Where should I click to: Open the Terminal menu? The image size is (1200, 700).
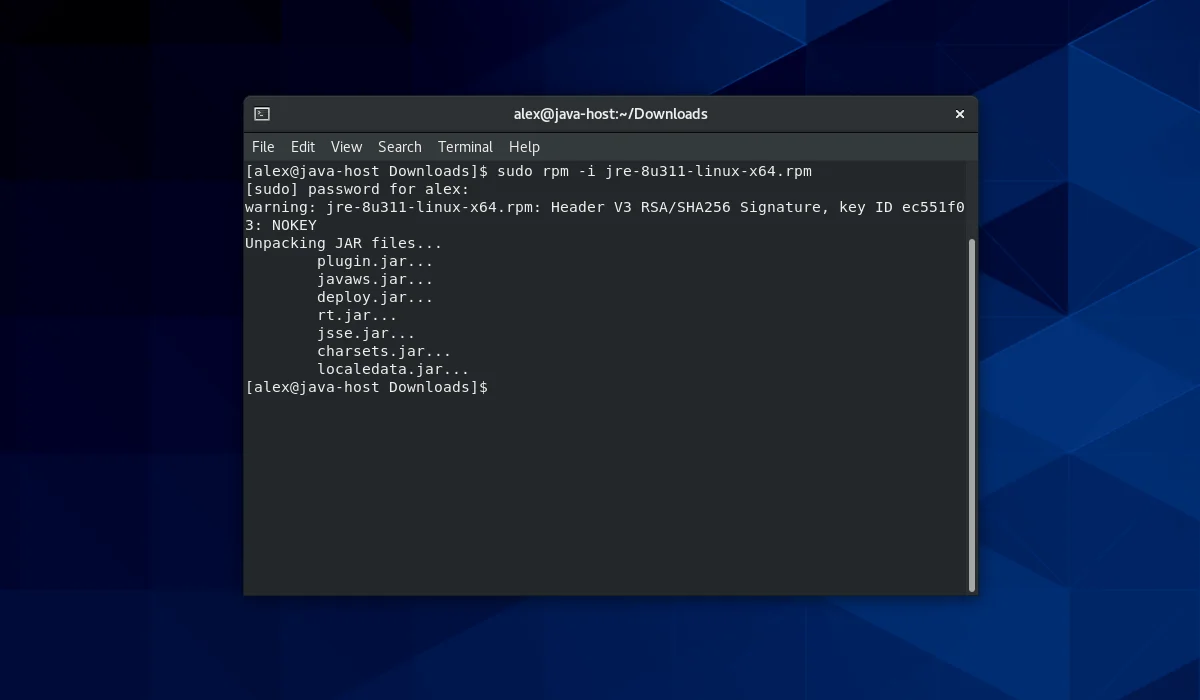coord(465,147)
